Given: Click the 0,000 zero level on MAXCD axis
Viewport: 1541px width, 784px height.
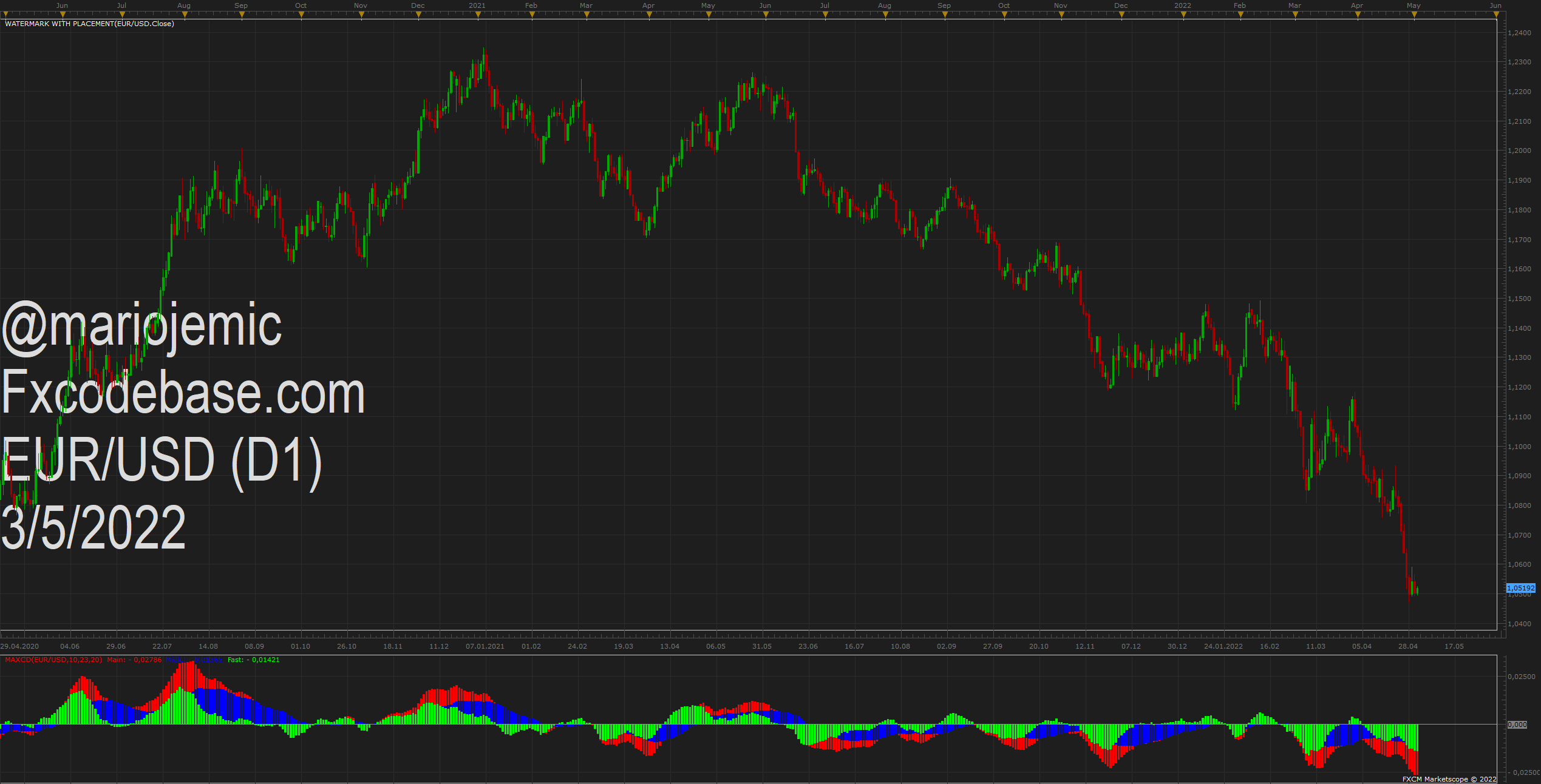Looking at the screenshot, I should [x=1517, y=725].
